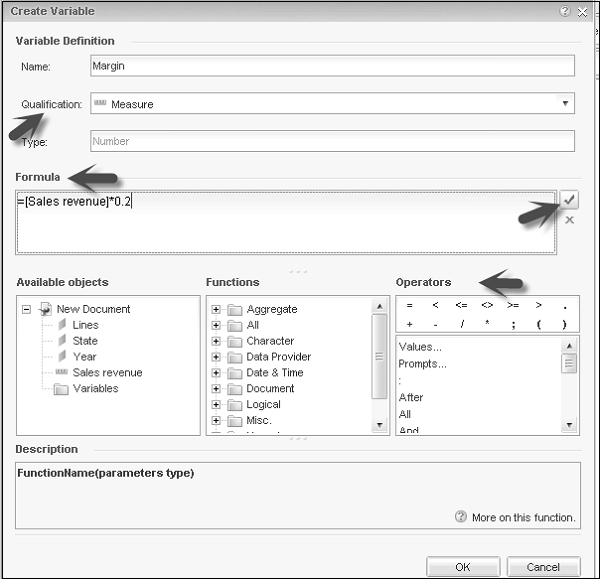This screenshot has height=579, width=600.
Task: Select the State dimension object
Action: (x=85, y=341)
